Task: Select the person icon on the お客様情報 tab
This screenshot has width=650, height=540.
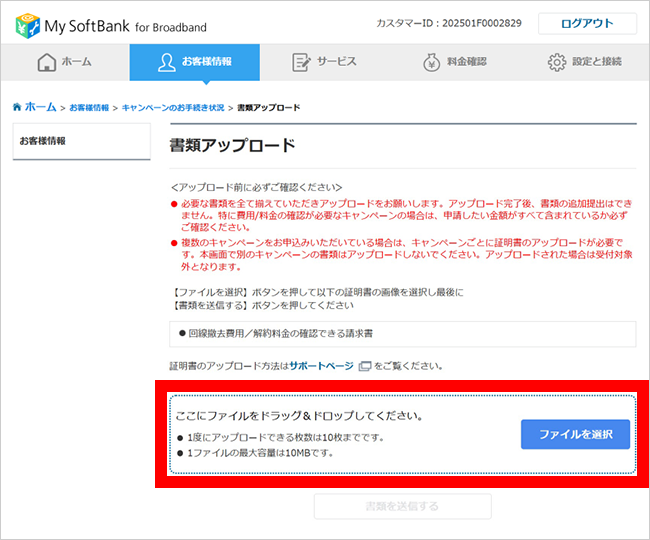Action: [167, 62]
